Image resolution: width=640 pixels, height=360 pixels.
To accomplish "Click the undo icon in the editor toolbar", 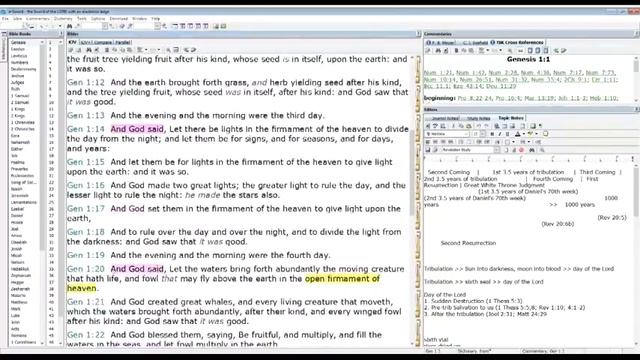I will click(478, 126).
